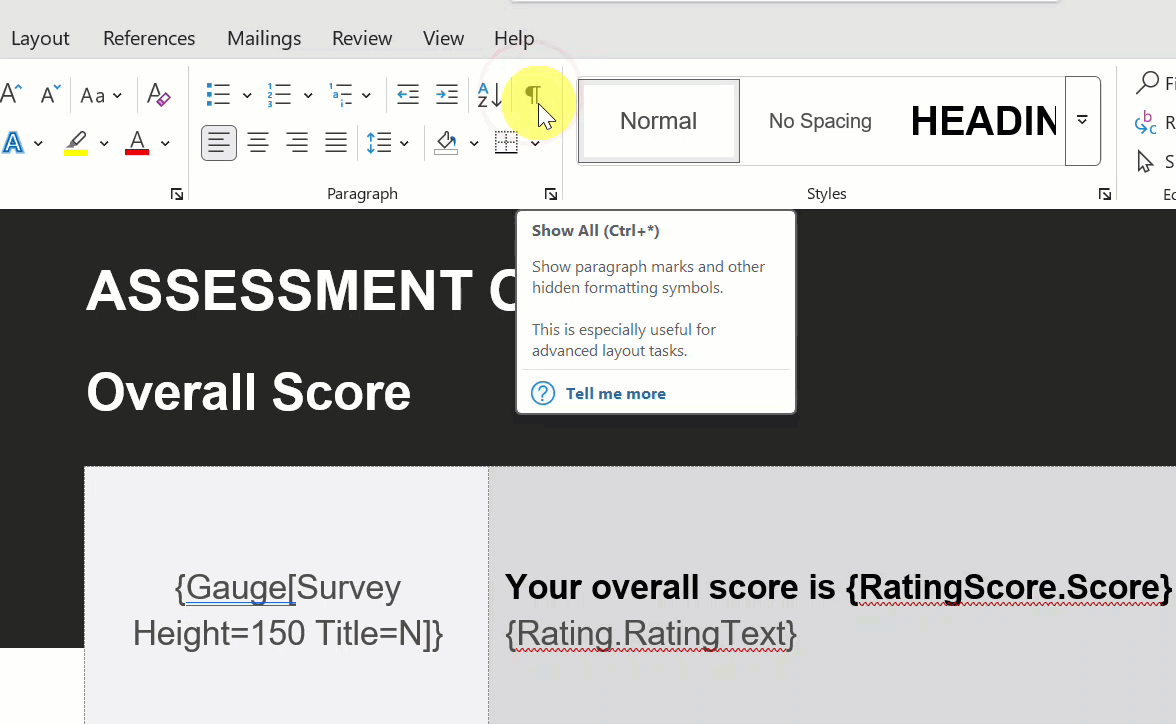Toggle Show All paragraph marks button
The image size is (1176, 724).
click(533, 96)
